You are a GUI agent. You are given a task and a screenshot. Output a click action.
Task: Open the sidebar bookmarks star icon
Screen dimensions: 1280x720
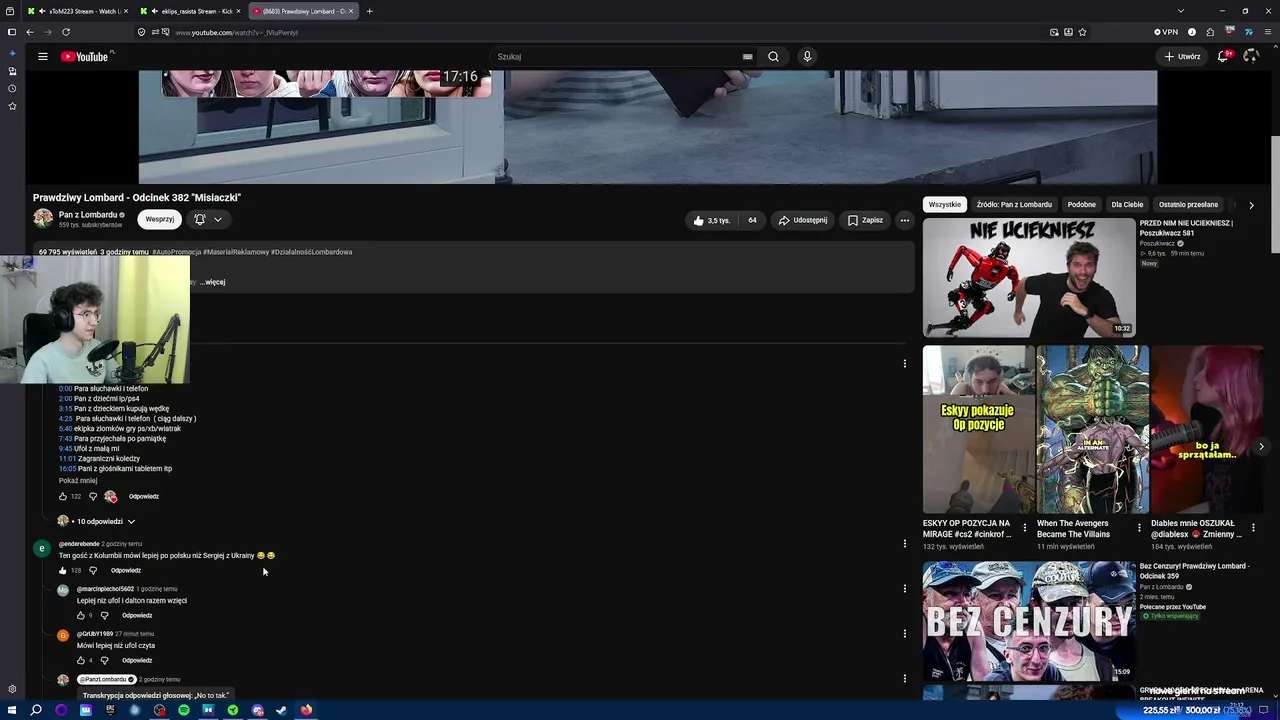coord(12,106)
